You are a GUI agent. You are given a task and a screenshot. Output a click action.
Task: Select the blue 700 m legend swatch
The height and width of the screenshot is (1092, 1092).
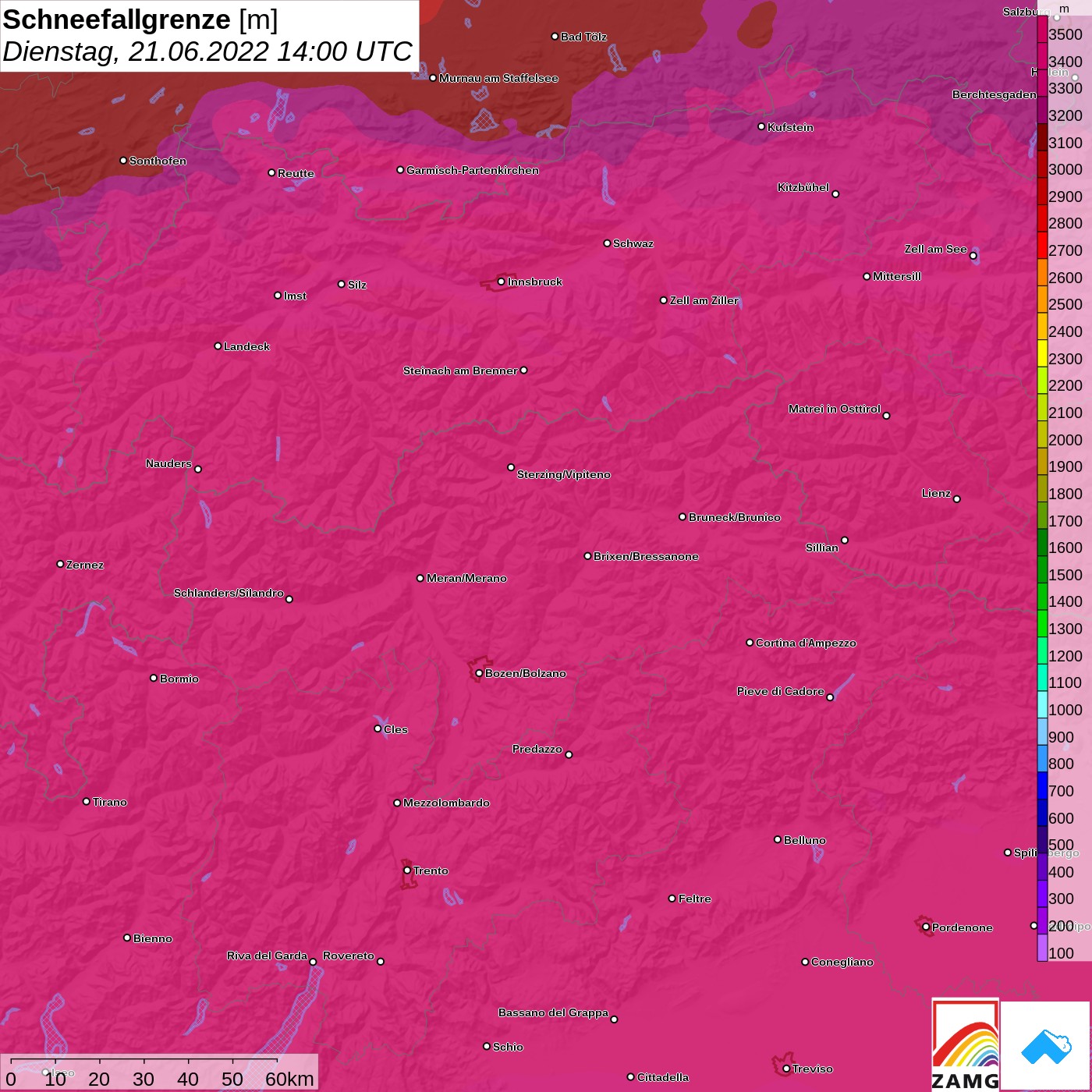coord(1042,785)
